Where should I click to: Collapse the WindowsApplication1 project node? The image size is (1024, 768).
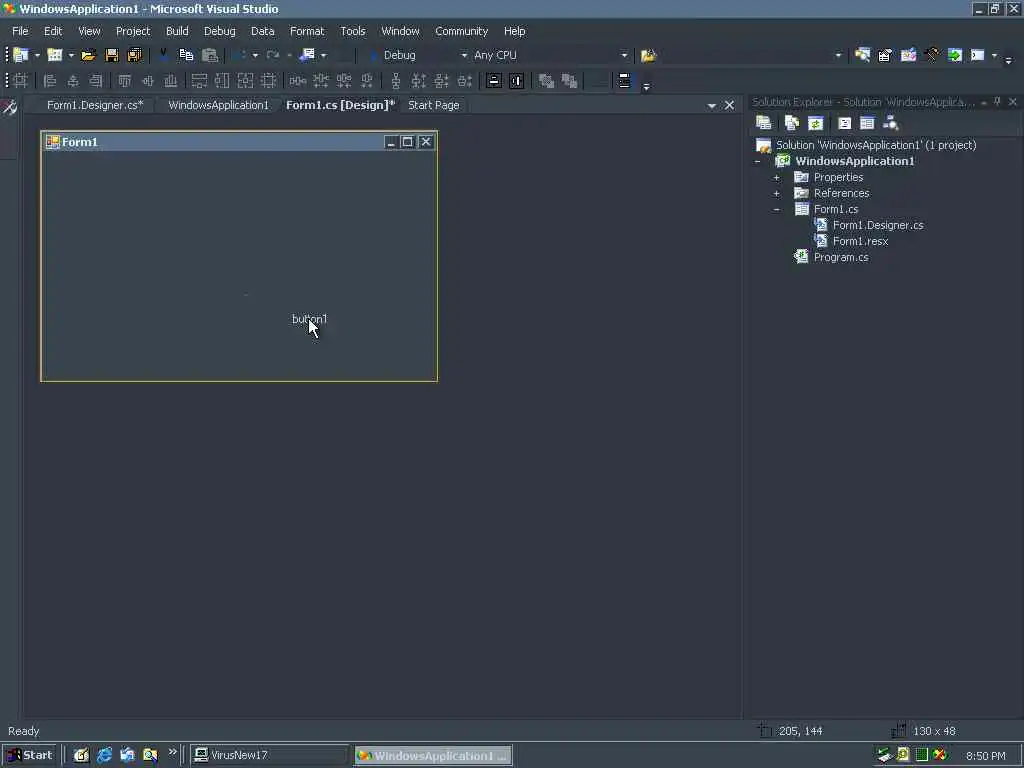758,161
